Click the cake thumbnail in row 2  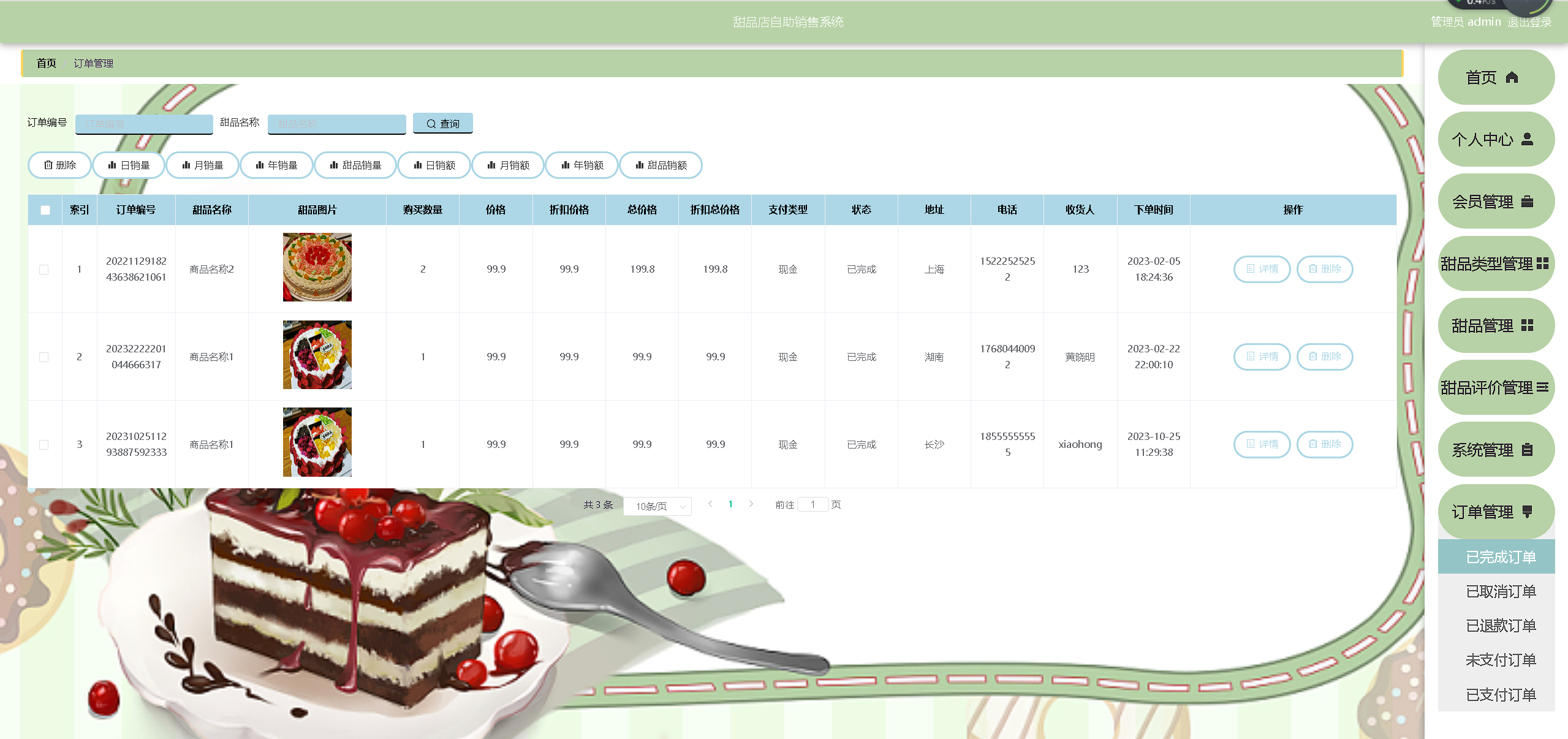(x=317, y=355)
